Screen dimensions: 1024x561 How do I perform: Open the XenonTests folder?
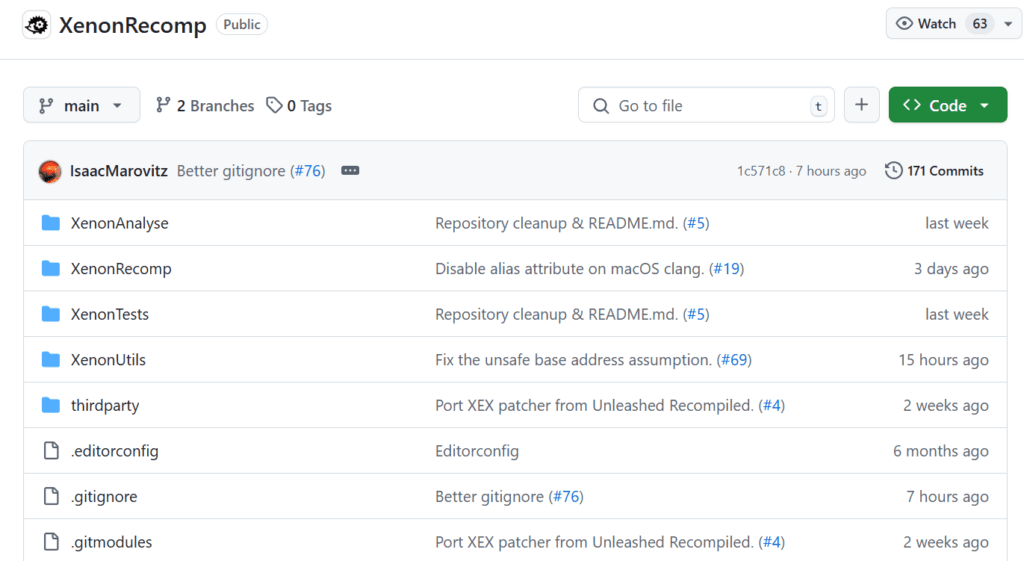coord(110,314)
